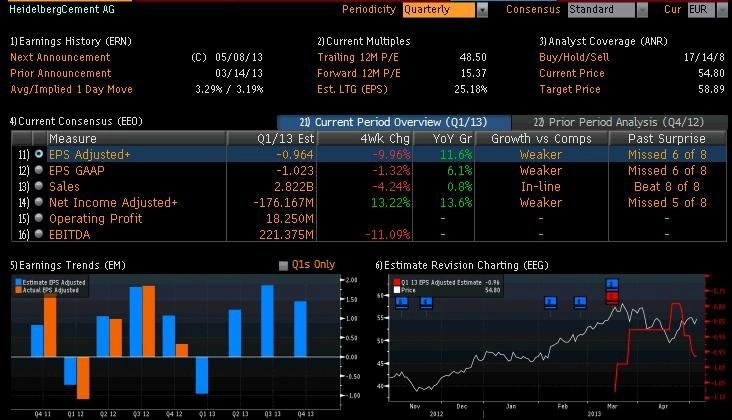Click the white Price legend swatch
This screenshot has height=420, width=732.
(x=397, y=290)
